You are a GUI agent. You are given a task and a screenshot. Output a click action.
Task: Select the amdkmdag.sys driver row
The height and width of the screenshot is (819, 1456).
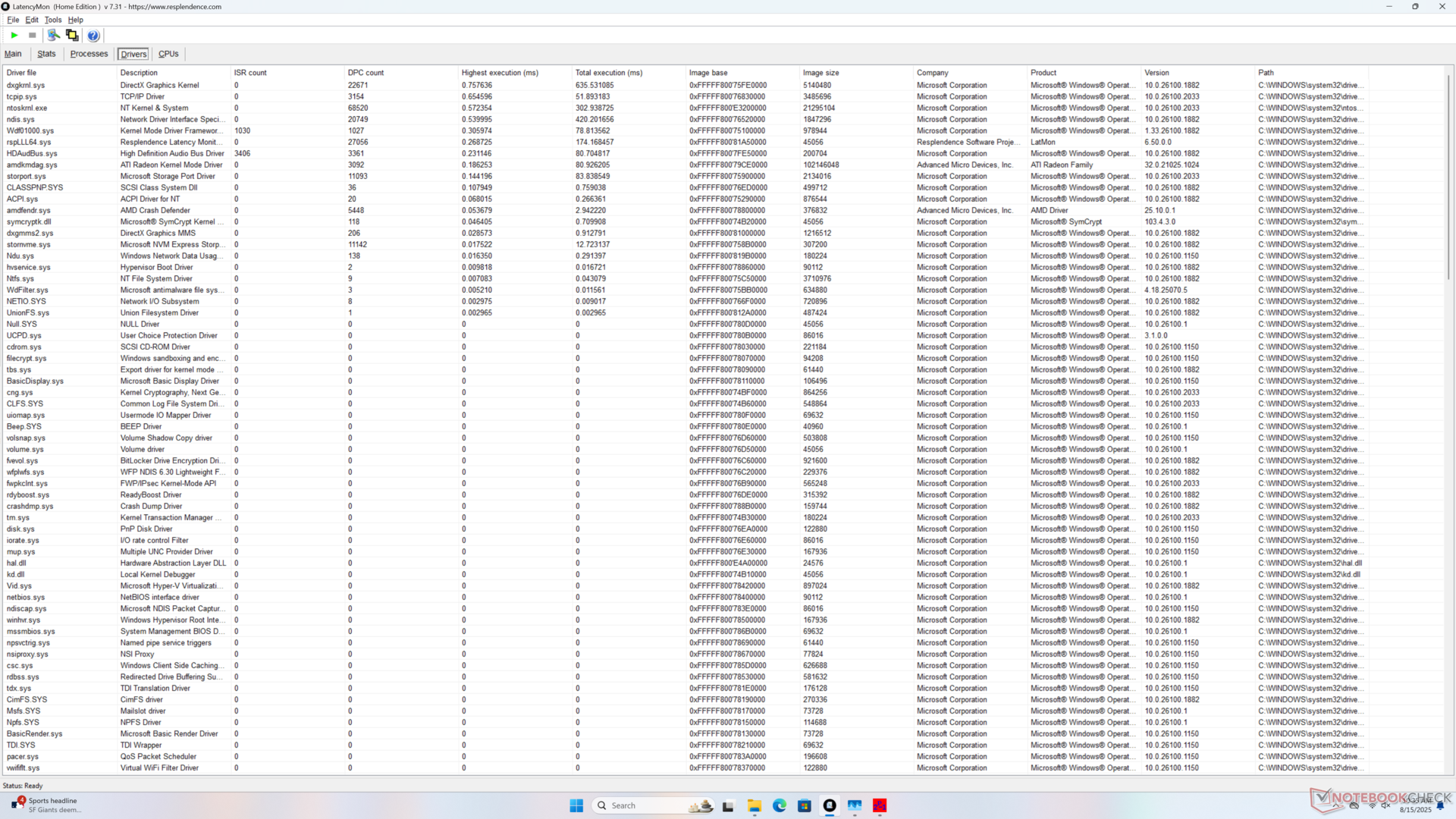click(686, 165)
